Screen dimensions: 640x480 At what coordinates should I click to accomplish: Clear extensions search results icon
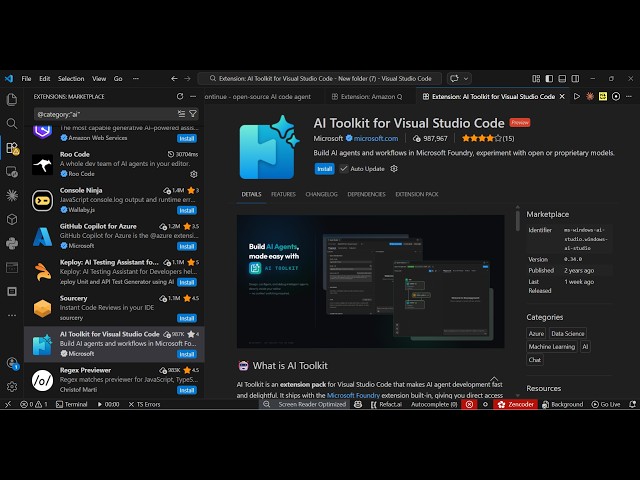(181, 114)
